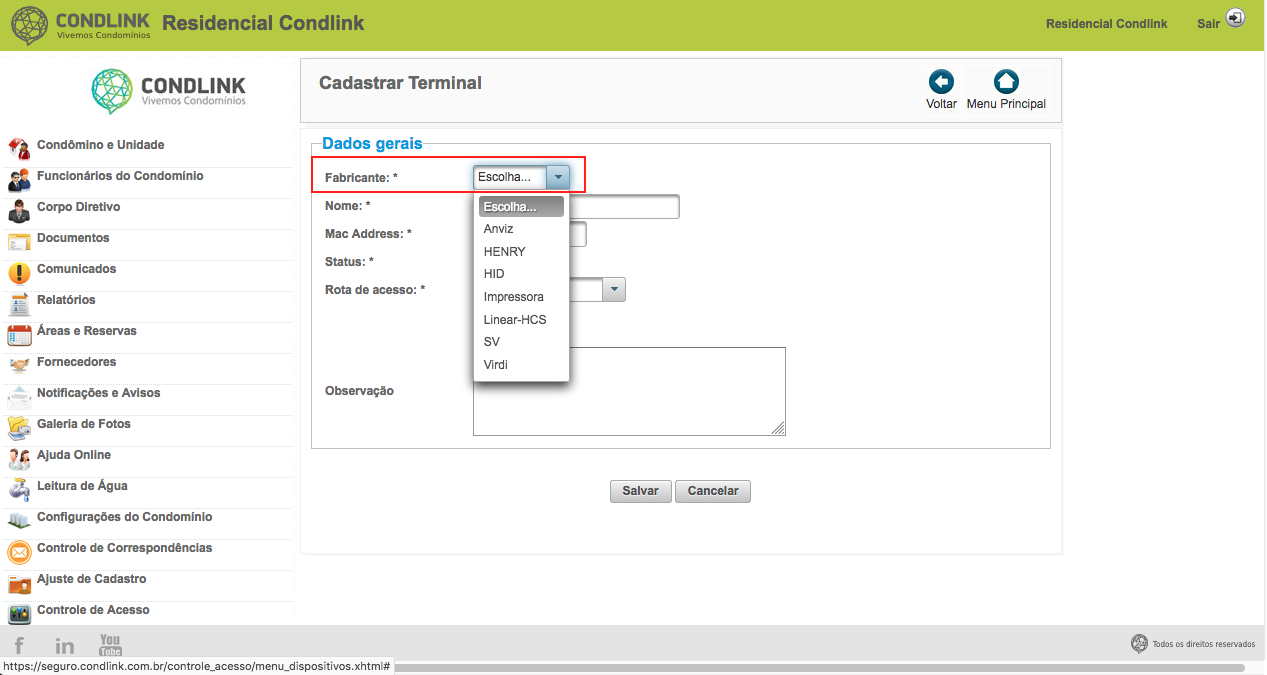This screenshot has width=1267, height=675.
Task: Open Ajuste de Cadastro menu link
Action: [x=91, y=579]
